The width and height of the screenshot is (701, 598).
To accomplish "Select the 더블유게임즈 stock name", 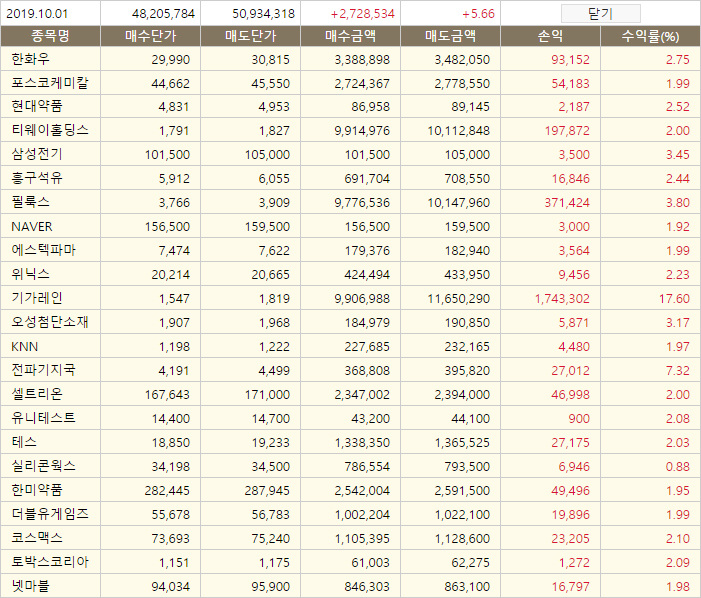I will (x=50, y=514).
